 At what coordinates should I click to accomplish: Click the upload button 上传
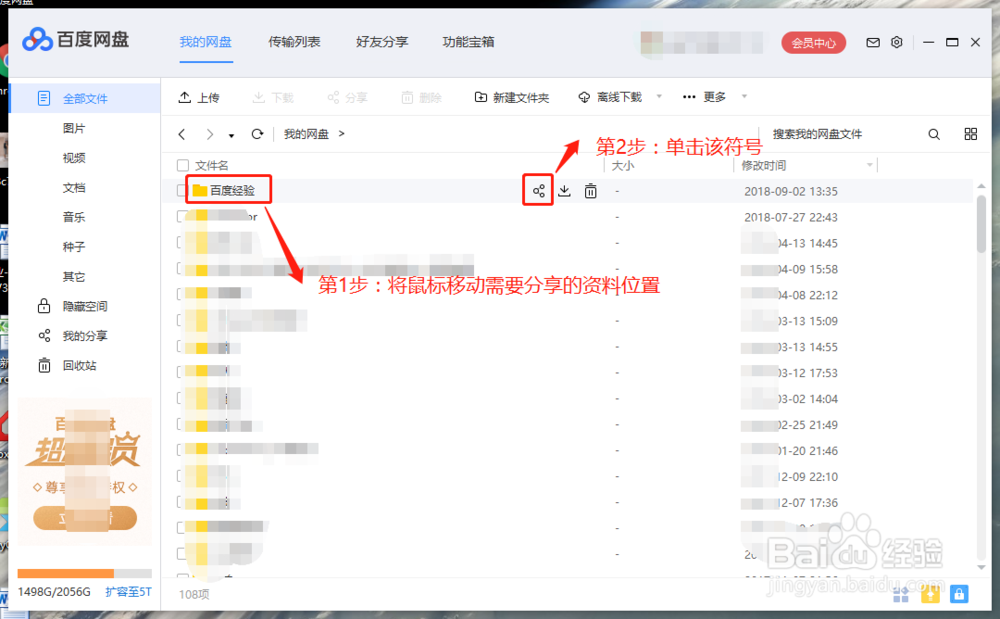point(198,98)
